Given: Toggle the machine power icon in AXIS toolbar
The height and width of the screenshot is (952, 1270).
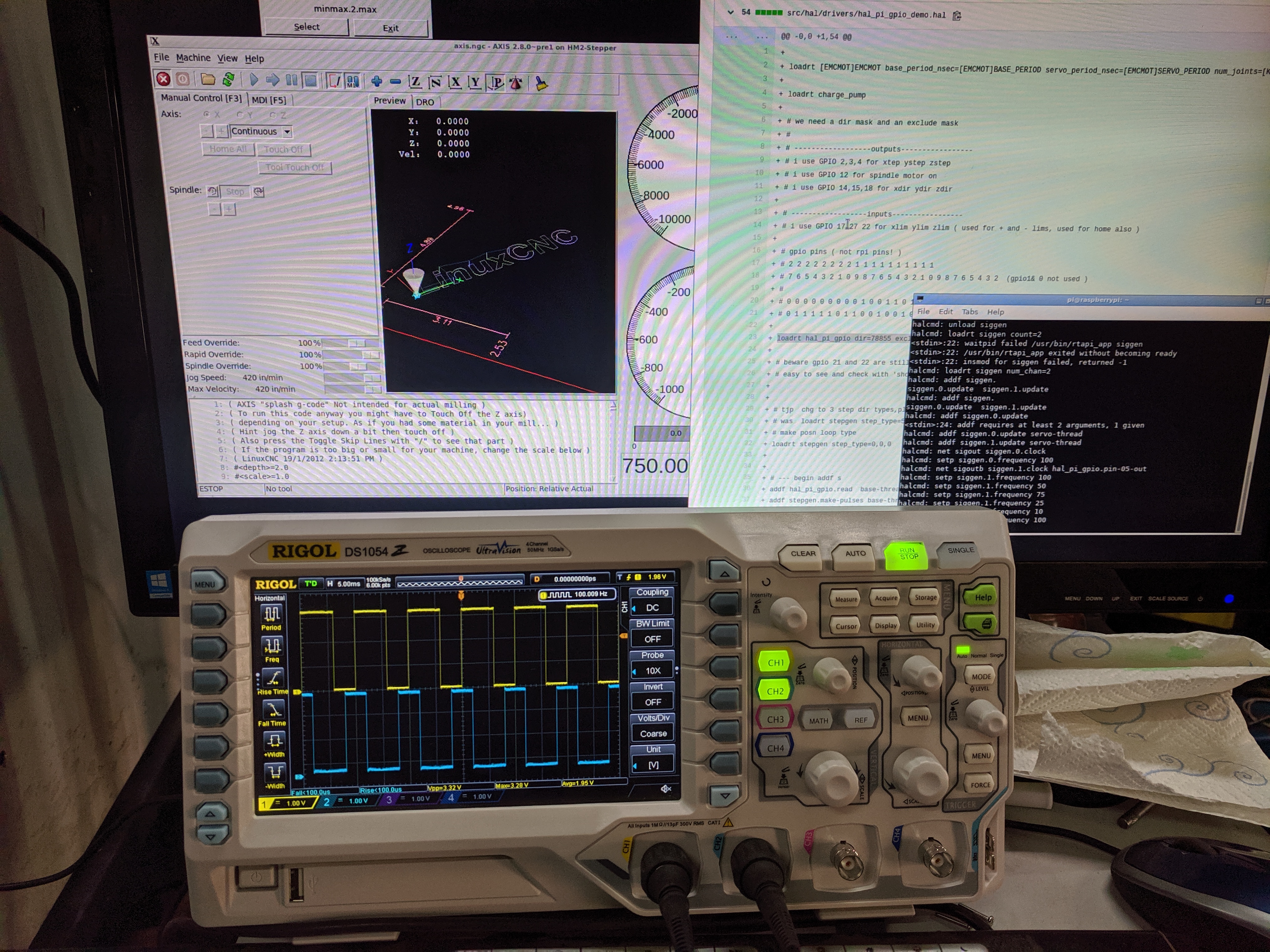Looking at the screenshot, I should [183, 79].
